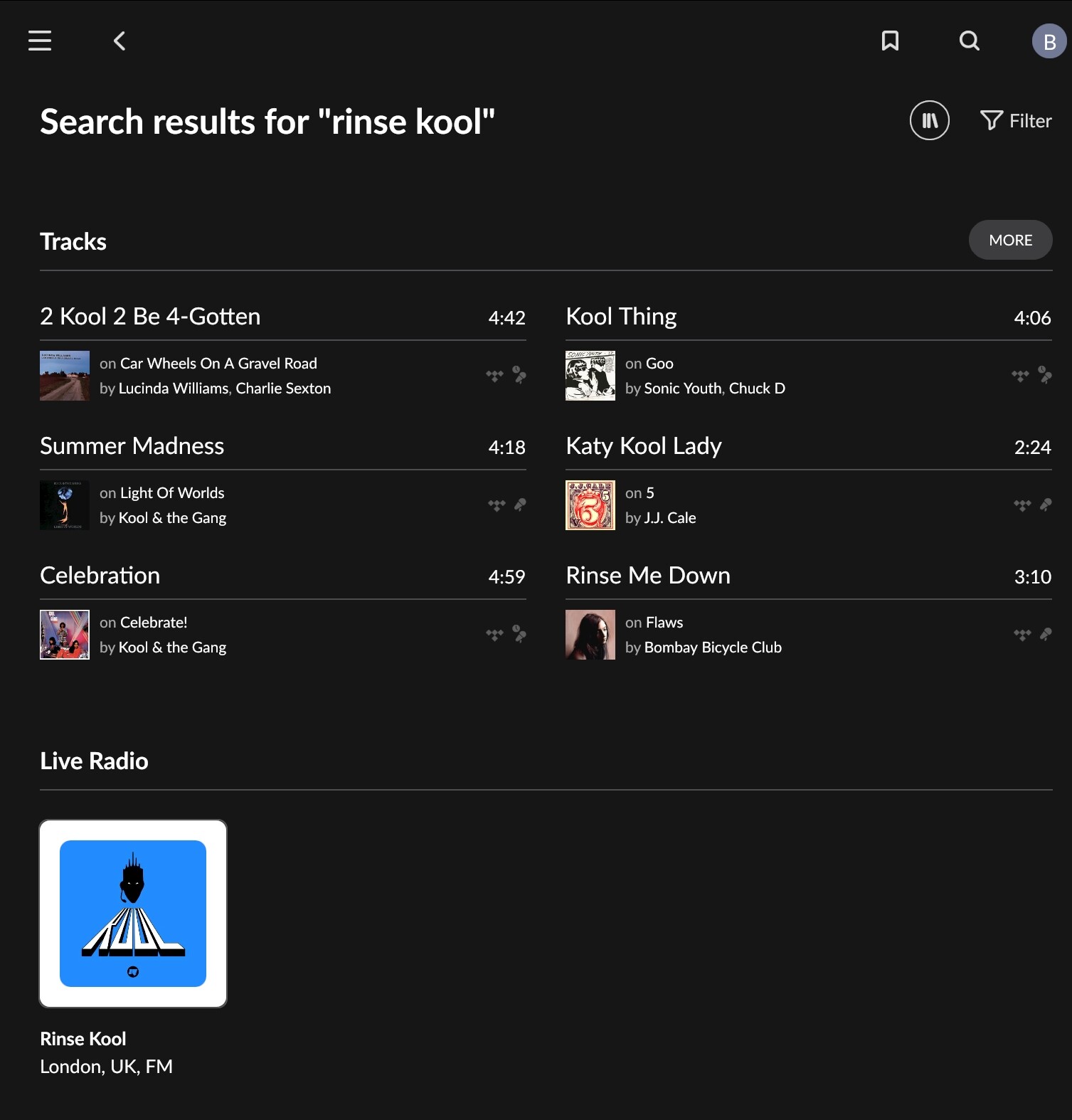Open the Lucinda Williams artist link
Image resolution: width=1072 pixels, height=1120 pixels.
click(x=174, y=389)
